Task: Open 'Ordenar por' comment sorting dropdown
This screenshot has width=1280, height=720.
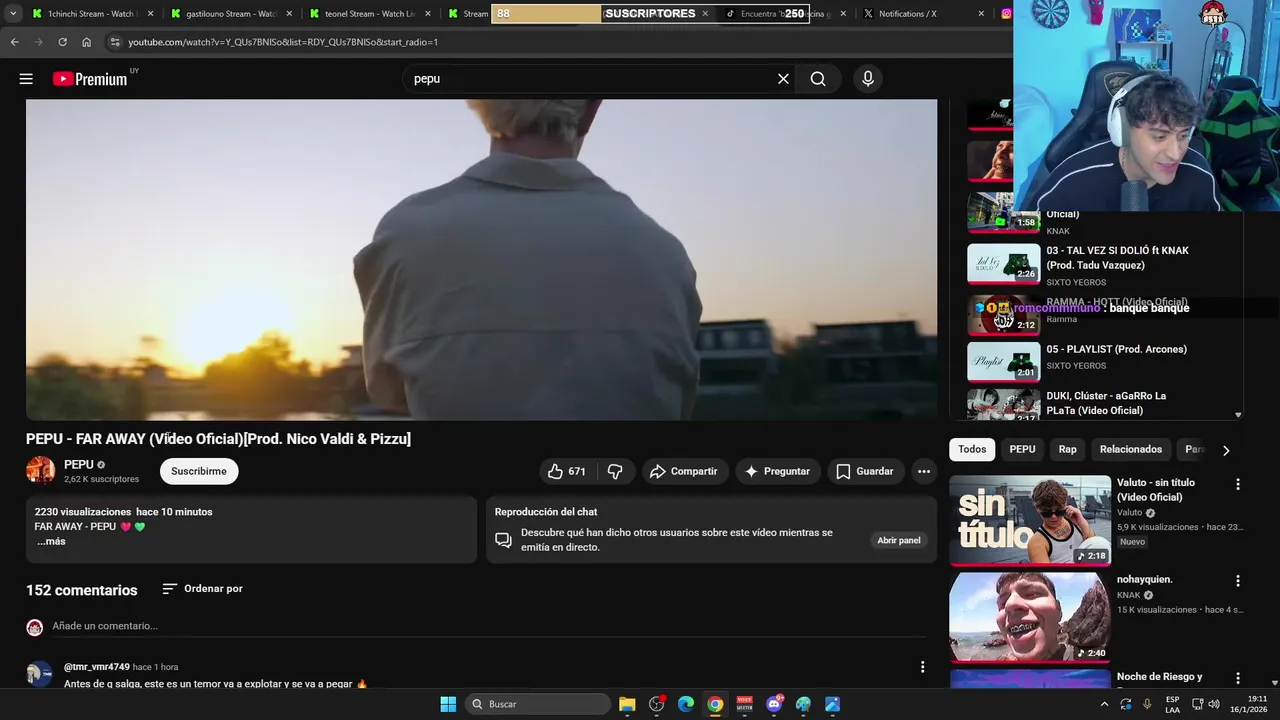Action: pos(202,589)
